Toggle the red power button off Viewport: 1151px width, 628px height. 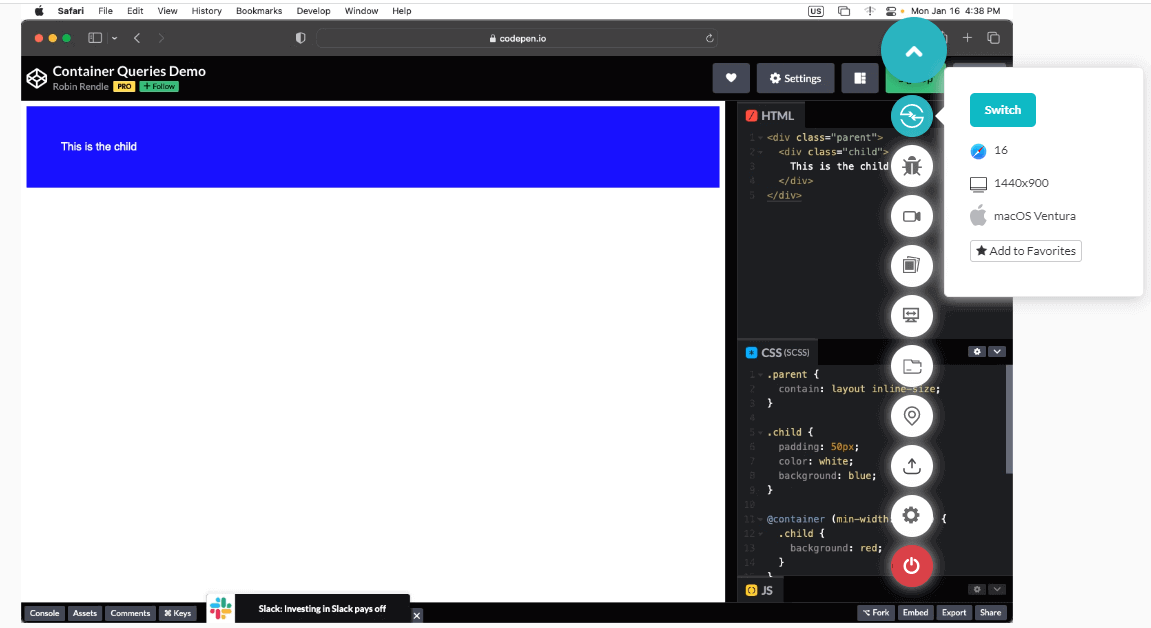tap(911, 566)
